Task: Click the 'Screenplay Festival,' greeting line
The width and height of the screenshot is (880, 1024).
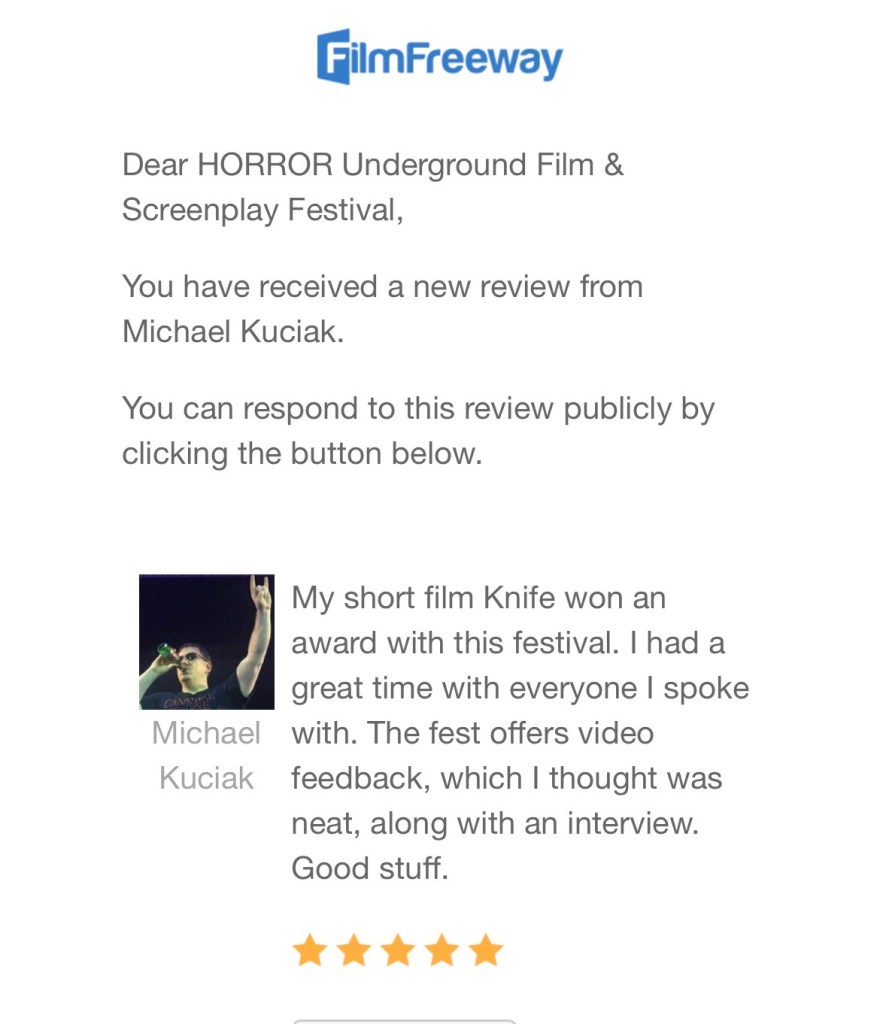Action: [x=262, y=210]
